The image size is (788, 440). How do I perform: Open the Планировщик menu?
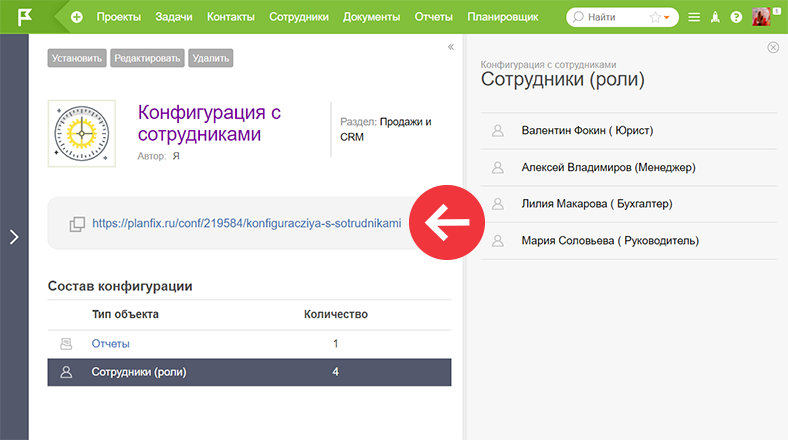pyautogui.click(x=503, y=17)
